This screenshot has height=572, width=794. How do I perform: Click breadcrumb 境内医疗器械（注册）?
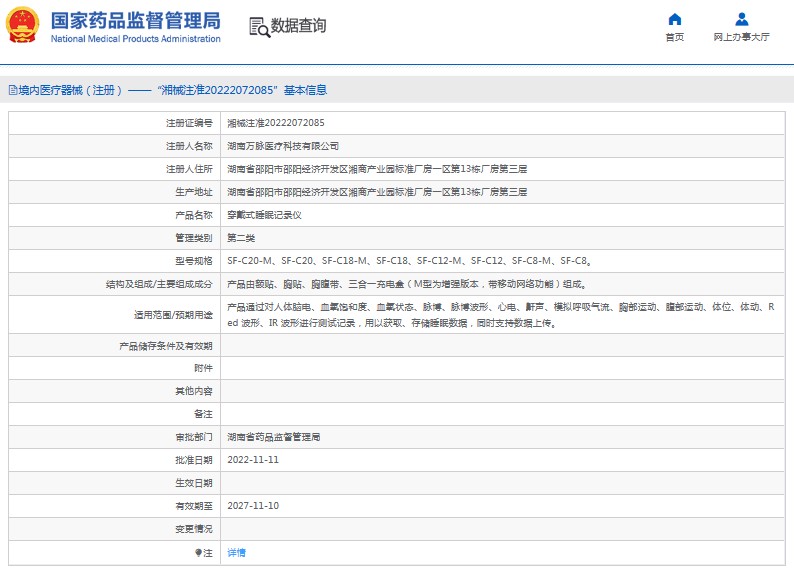coord(70,91)
